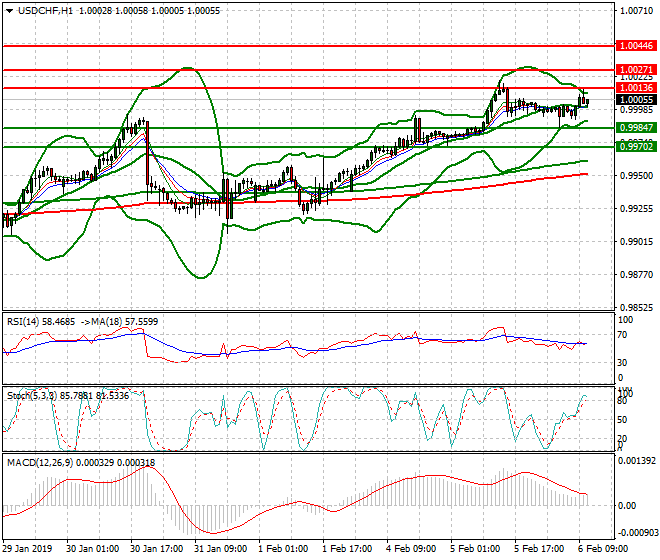Select the 0.99702 green support price label
The height and width of the screenshot is (560, 660).
636,147
